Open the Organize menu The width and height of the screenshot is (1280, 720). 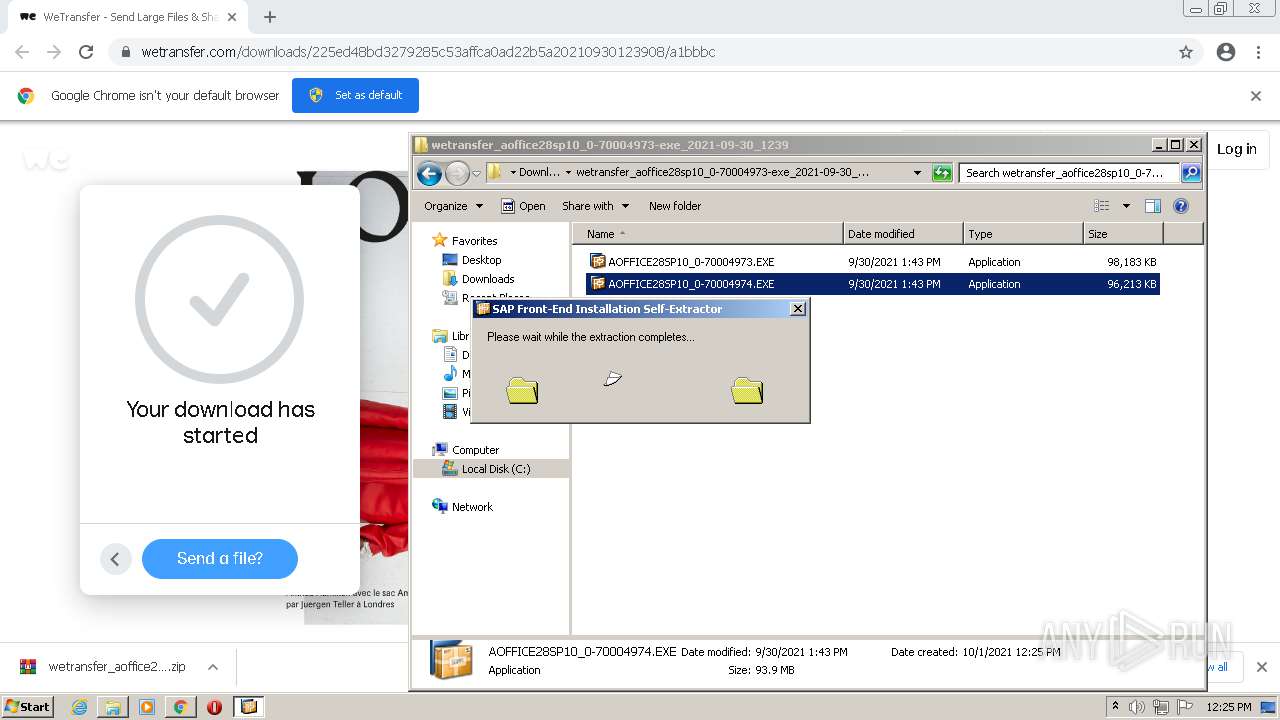[453, 206]
